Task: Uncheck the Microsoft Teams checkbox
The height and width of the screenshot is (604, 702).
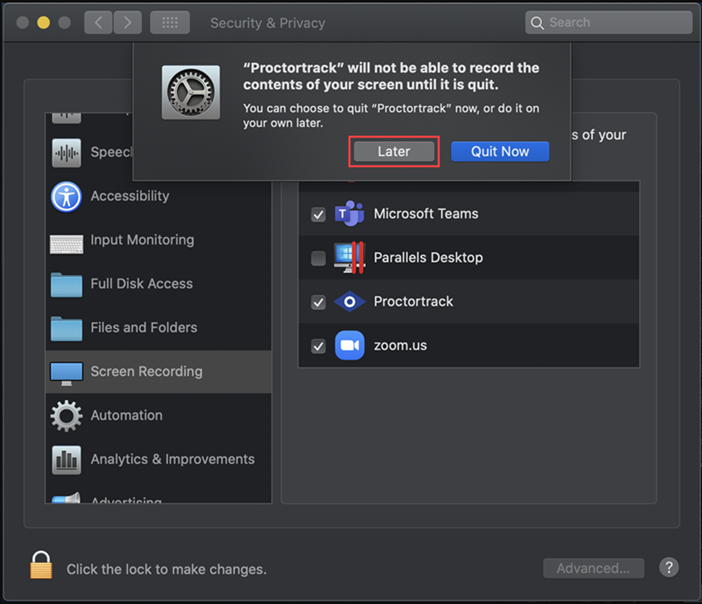Action: (x=318, y=214)
